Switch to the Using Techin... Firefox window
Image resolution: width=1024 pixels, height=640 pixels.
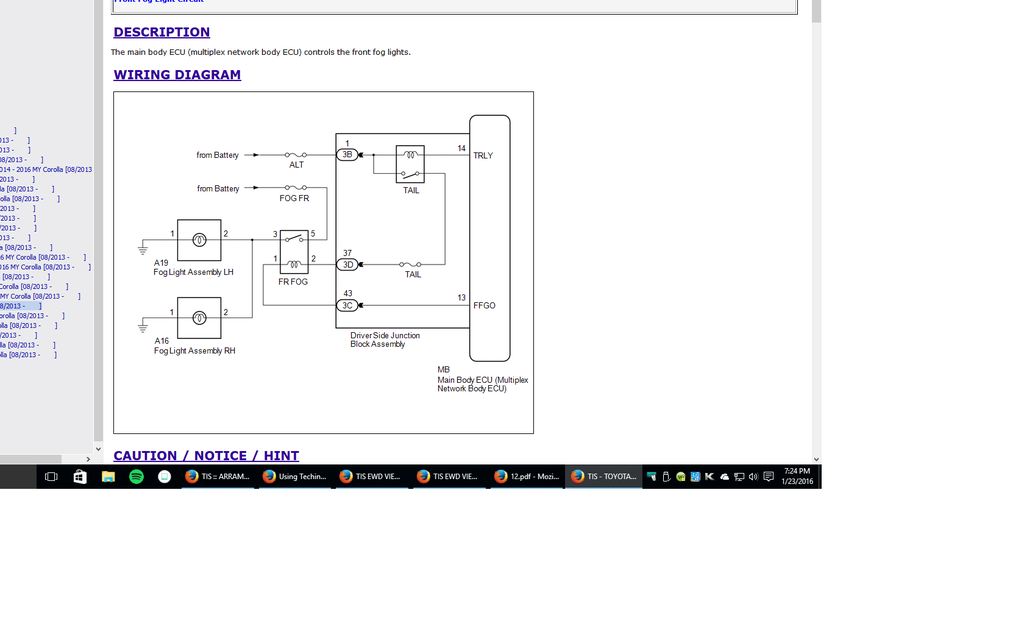tap(295, 477)
